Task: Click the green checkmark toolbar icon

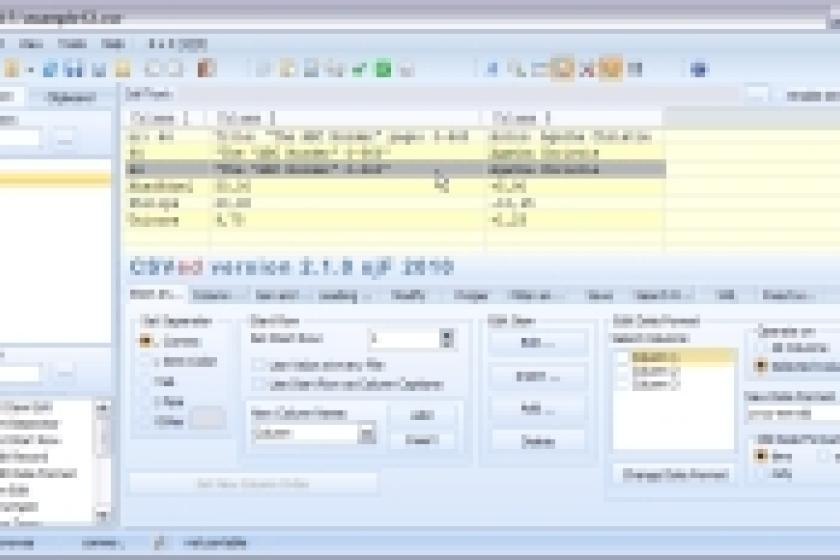Action: point(359,69)
